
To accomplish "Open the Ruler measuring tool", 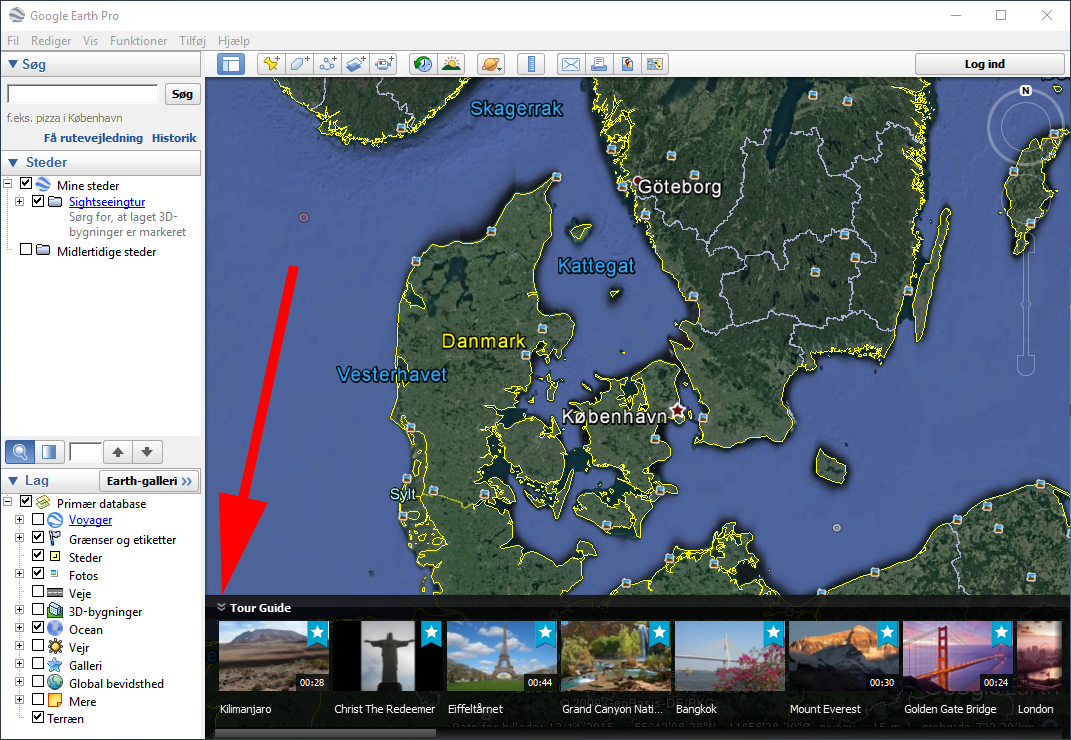I will 531,64.
